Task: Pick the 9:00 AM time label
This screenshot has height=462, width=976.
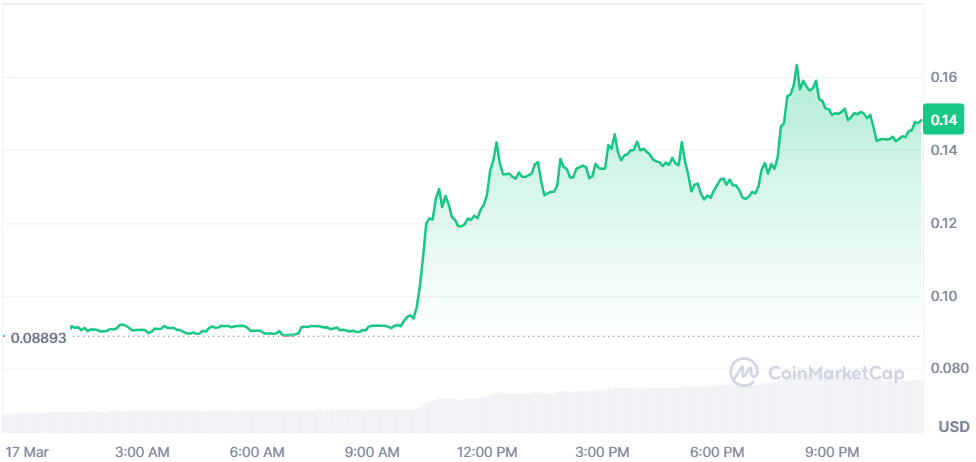Action: pyautogui.click(x=373, y=451)
